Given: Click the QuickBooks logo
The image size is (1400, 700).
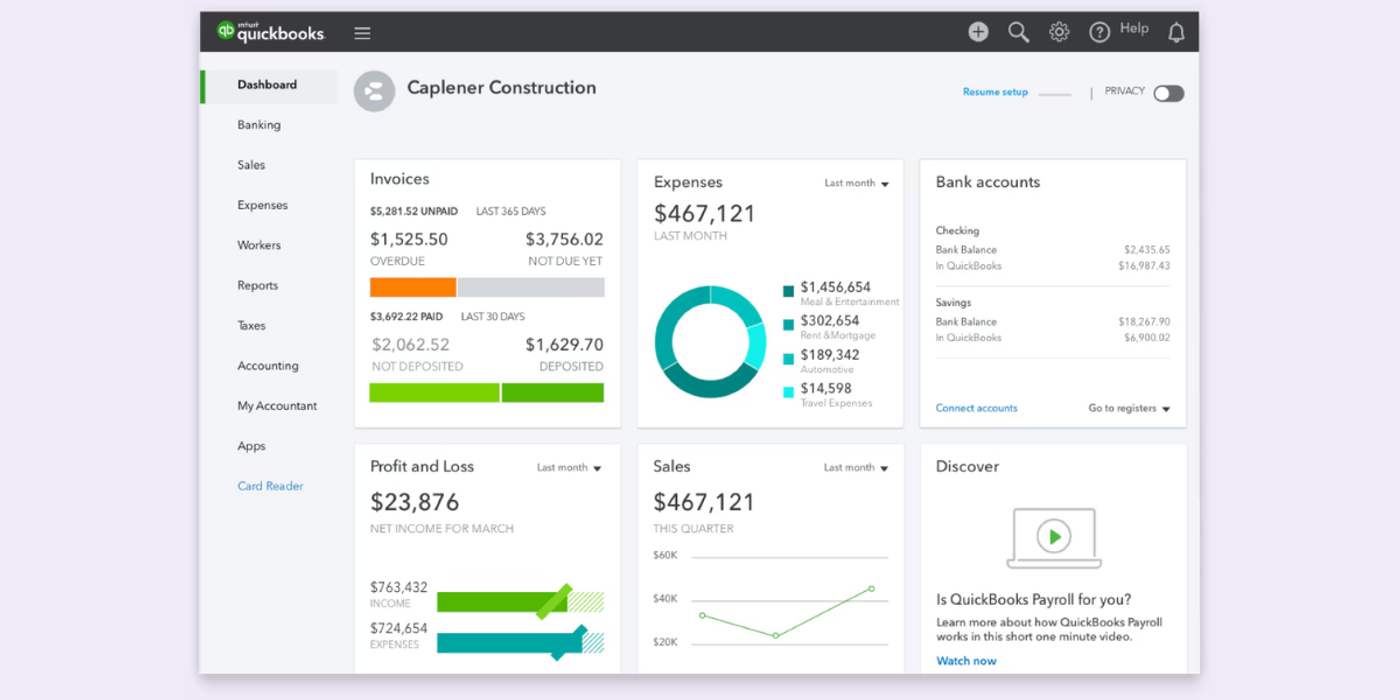Looking at the screenshot, I should [270, 31].
